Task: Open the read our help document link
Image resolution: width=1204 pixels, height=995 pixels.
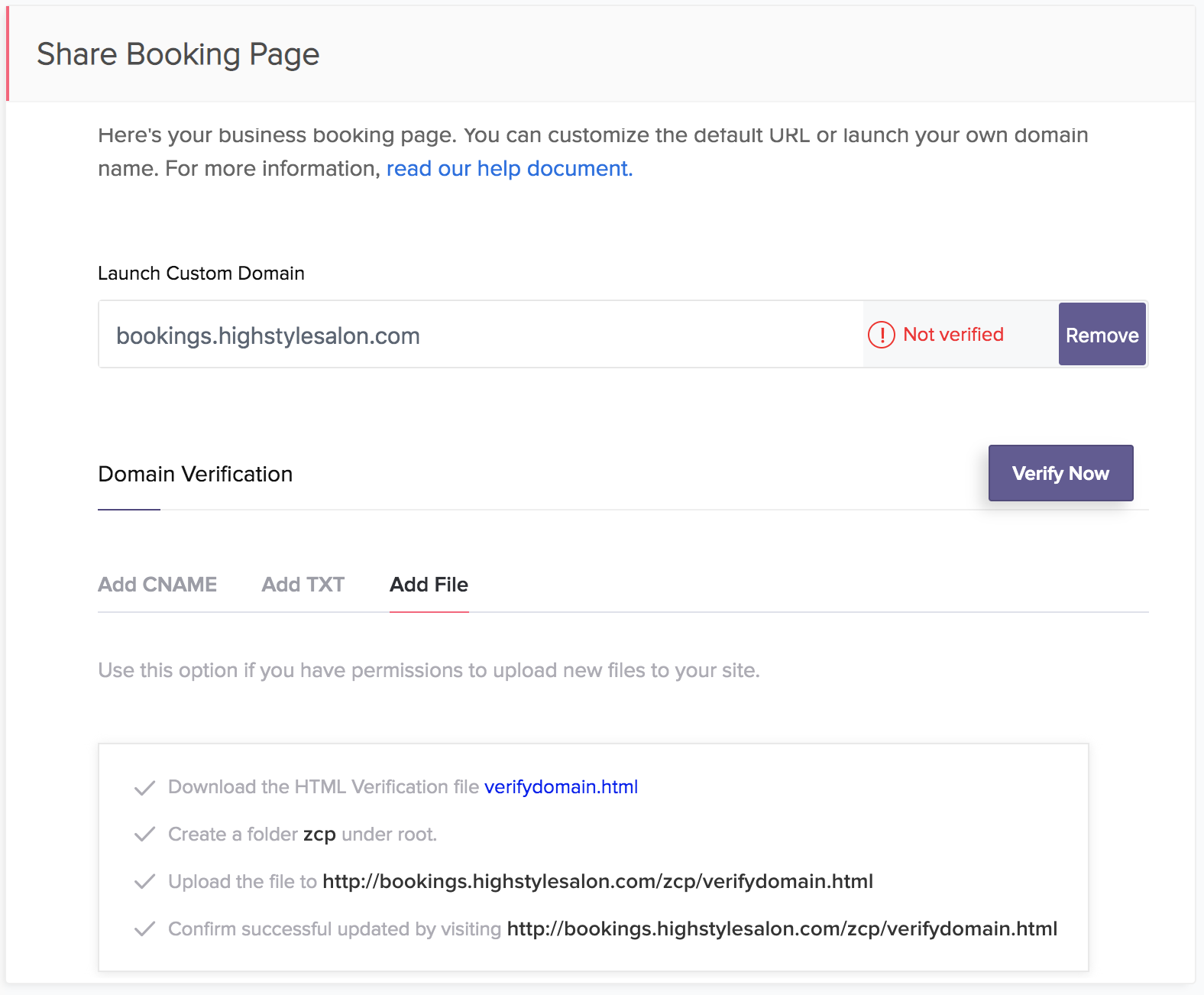Action: [x=509, y=168]
